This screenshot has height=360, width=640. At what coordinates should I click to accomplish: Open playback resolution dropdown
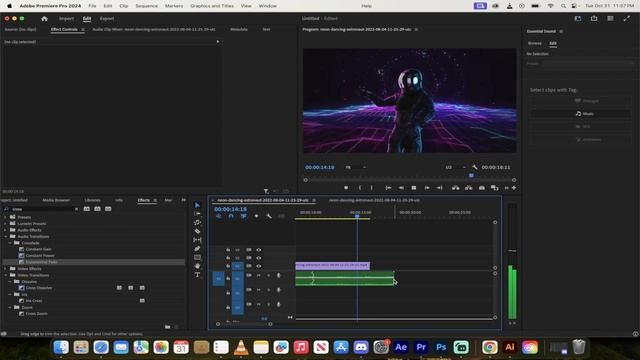coord(456,167)
